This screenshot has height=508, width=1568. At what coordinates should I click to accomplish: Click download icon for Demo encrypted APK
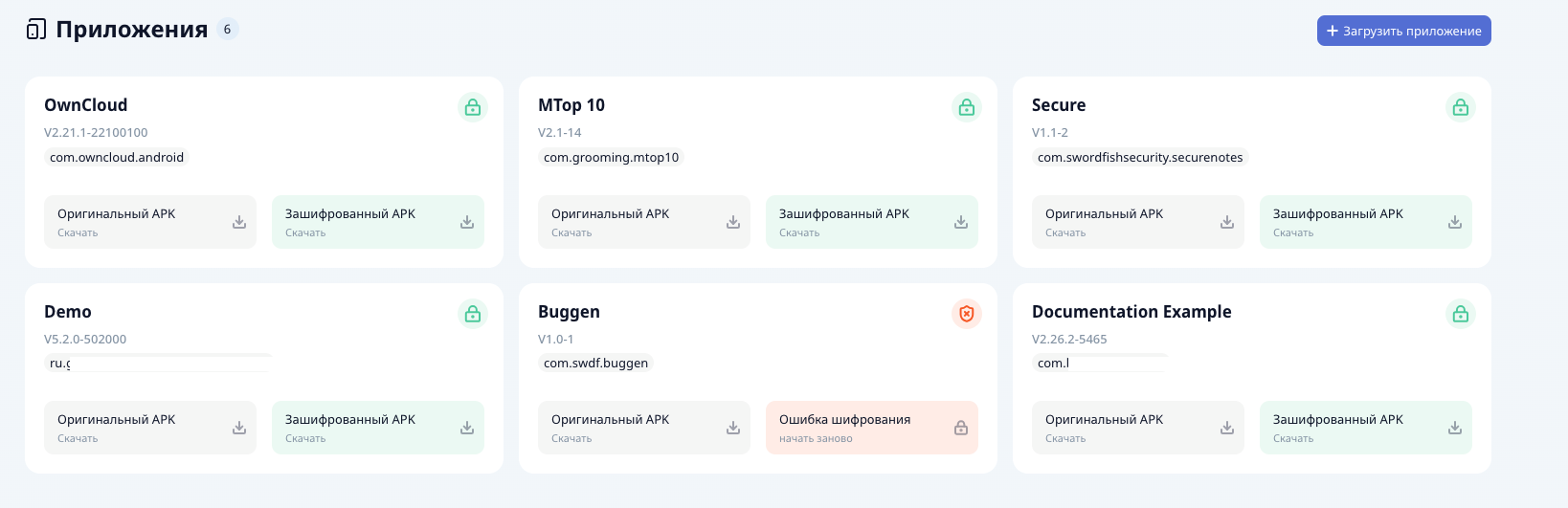tap(467, 428)
